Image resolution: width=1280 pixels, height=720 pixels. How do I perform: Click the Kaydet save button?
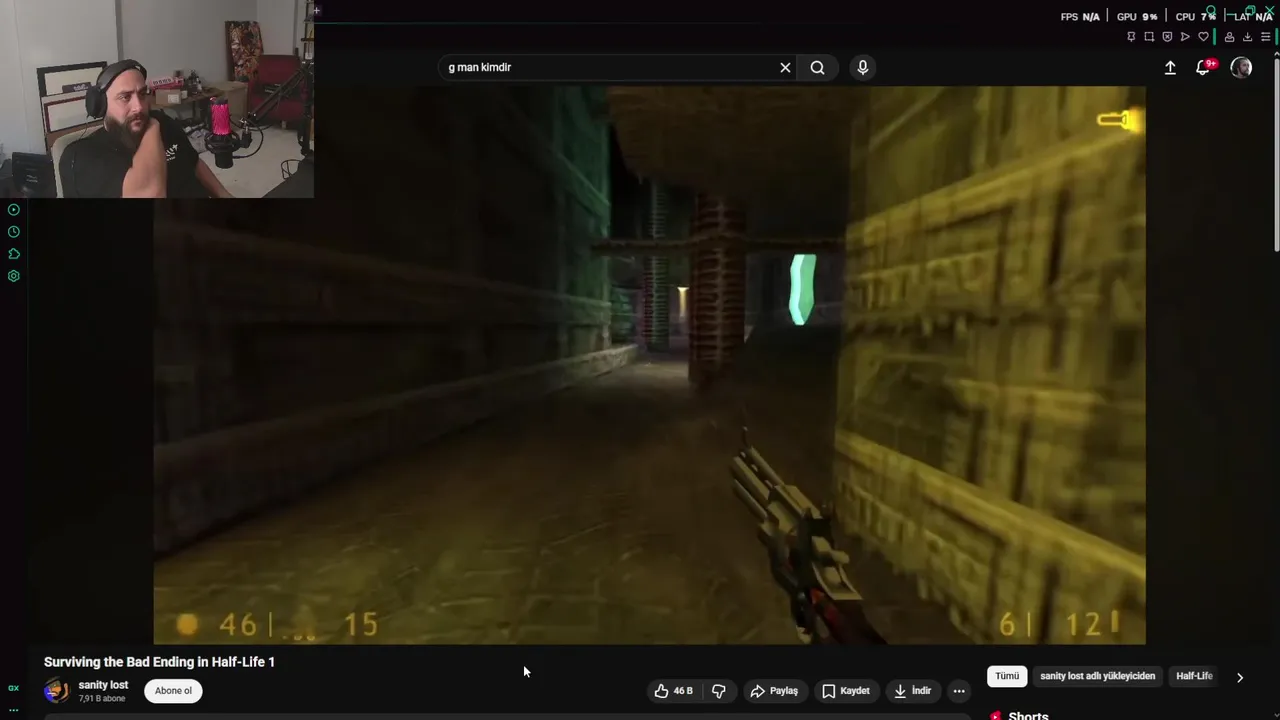pos(846,691)
